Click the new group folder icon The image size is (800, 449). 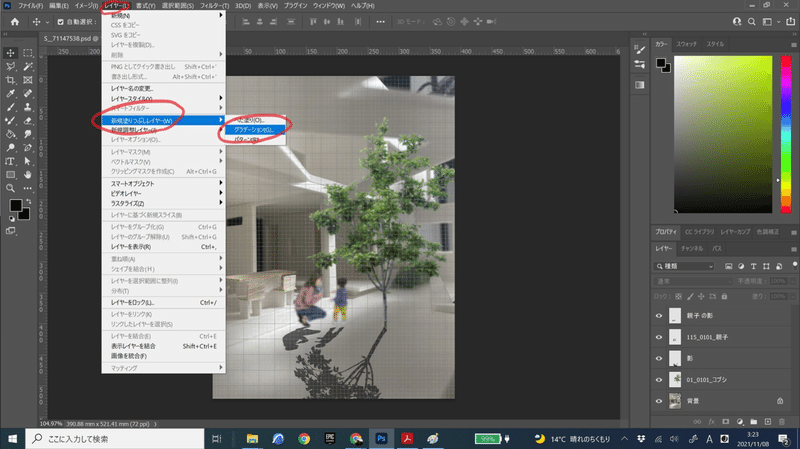(754, 421)
